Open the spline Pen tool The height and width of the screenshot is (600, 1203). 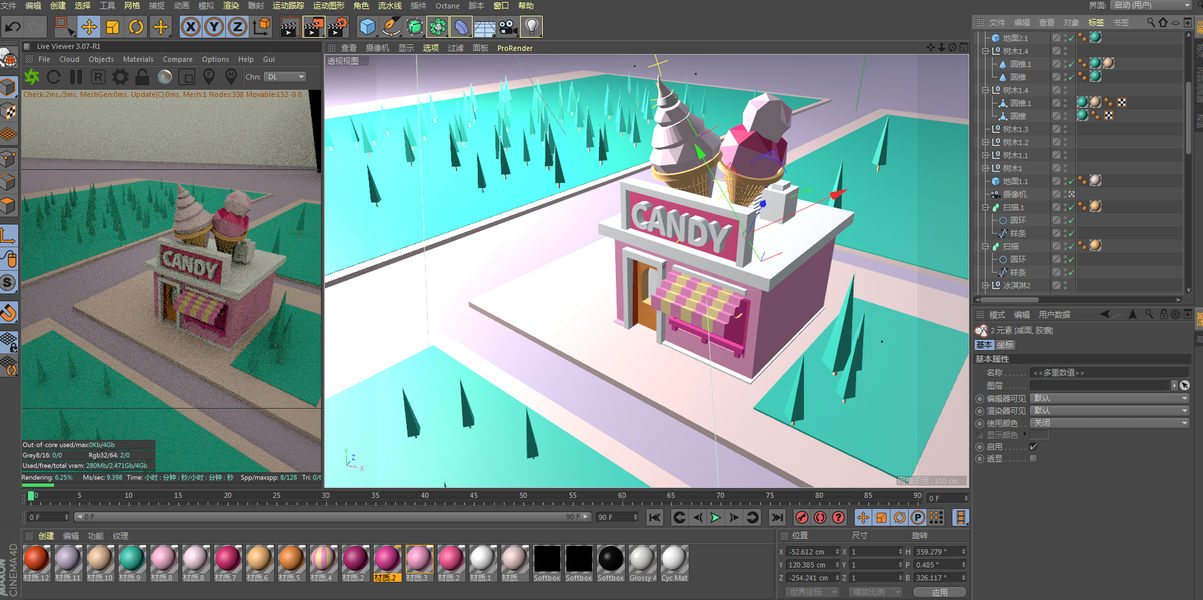point(391,27)
